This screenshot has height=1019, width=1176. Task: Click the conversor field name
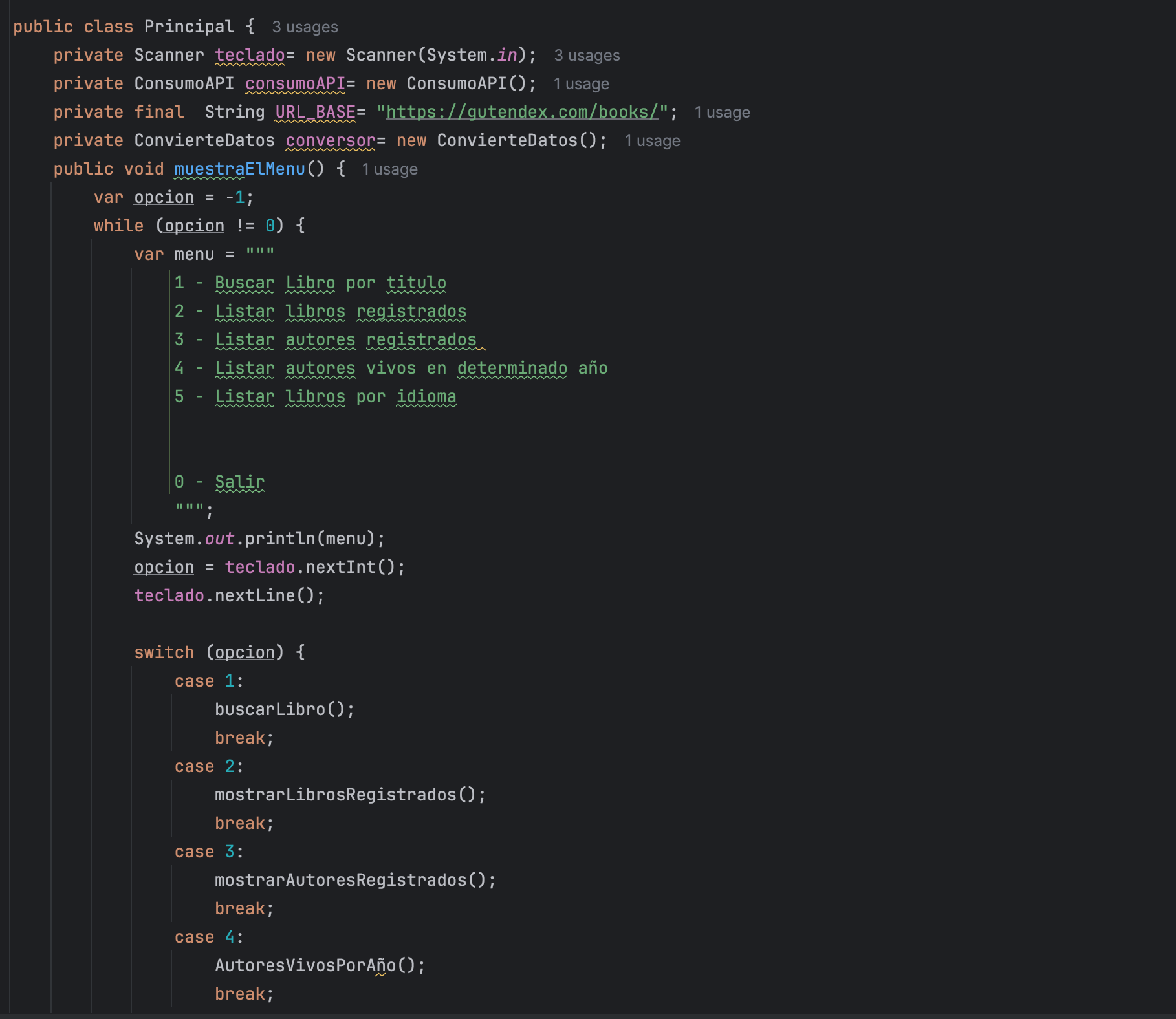coord(331,140)
